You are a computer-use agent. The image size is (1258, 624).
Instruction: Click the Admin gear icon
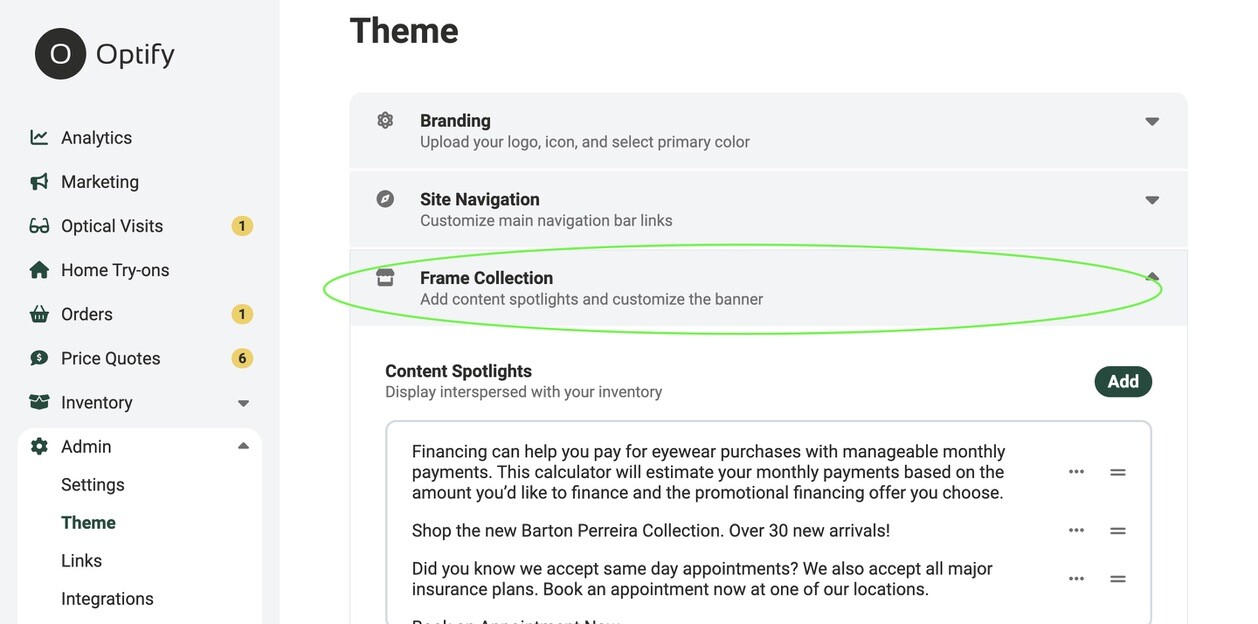coord(39,446)
